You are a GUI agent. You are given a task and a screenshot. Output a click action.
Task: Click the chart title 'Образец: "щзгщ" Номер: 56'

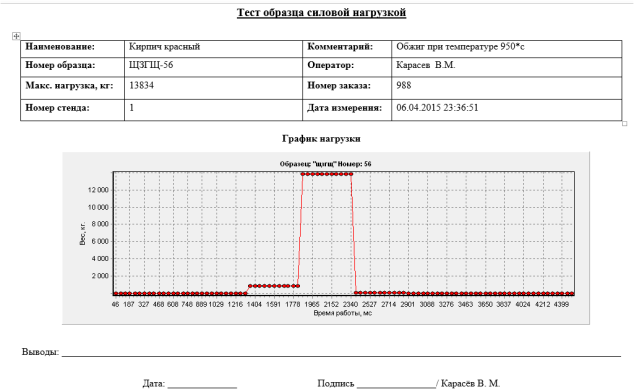tap(325, 164)
